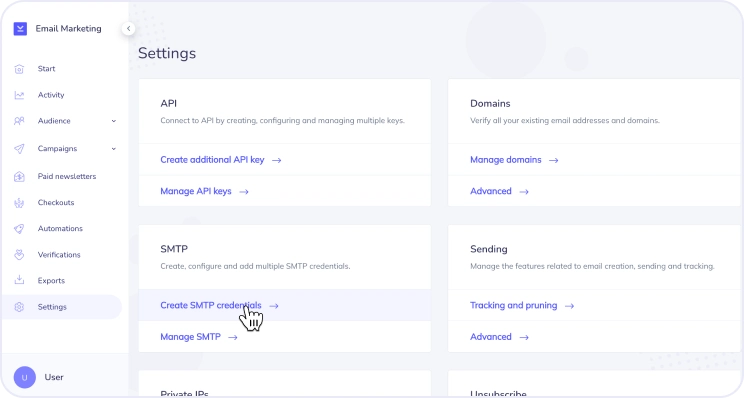Viewport: 744px width, 398px height.
Task: Open Advanced link under Sending
Action: [x=491, y=337]
